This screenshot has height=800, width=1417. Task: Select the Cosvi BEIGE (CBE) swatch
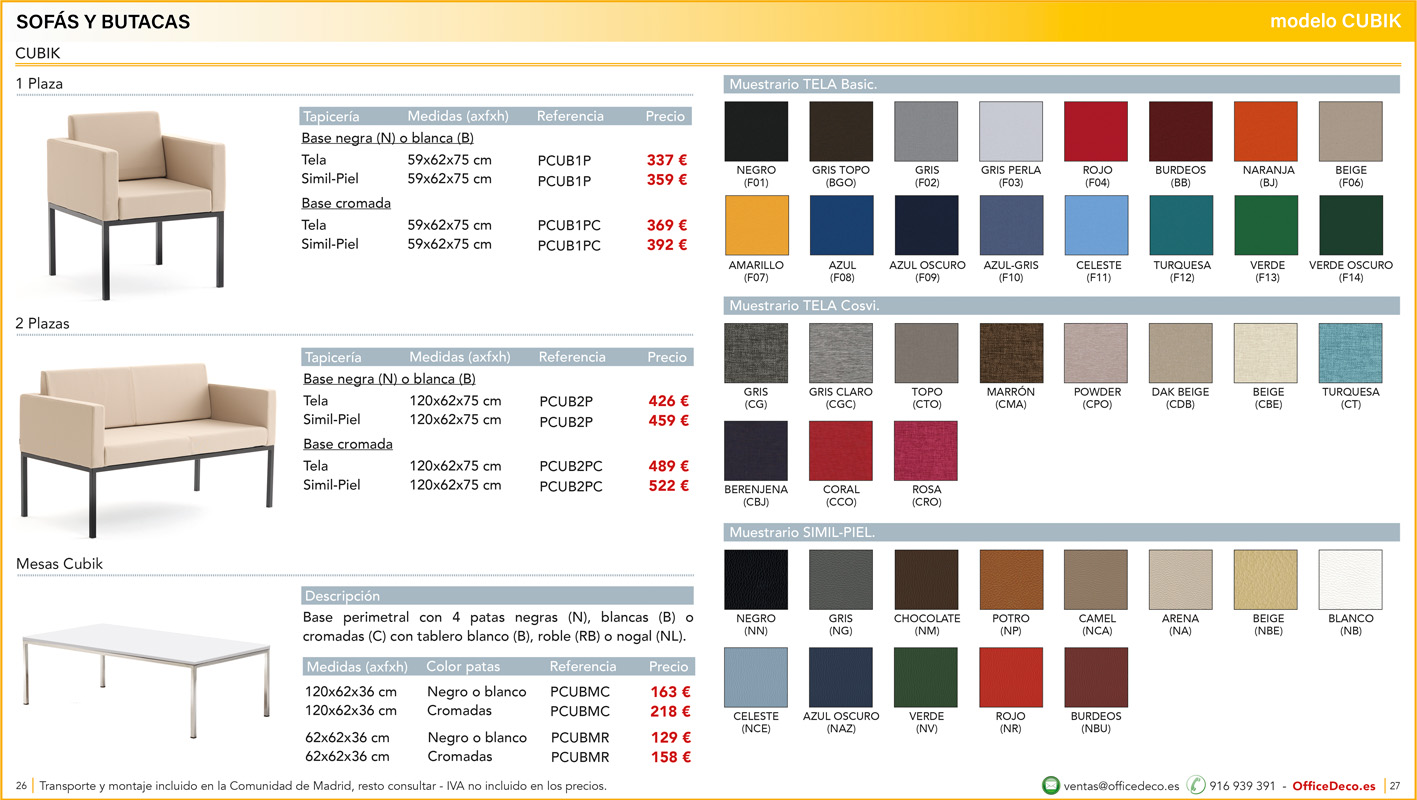(1266, 353)
